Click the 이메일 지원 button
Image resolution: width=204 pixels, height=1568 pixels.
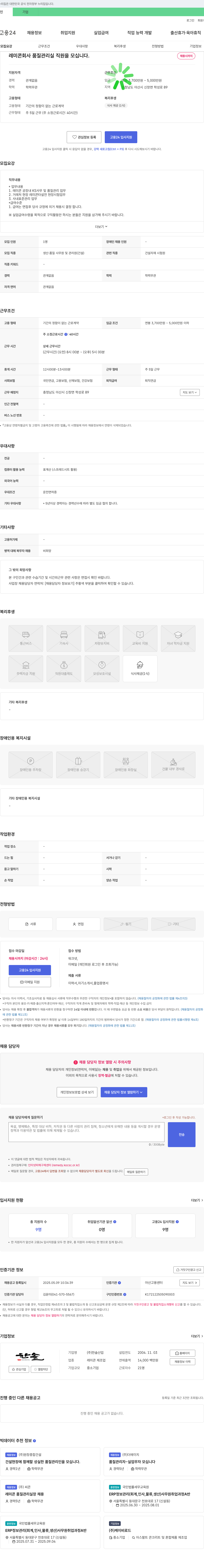30,982
